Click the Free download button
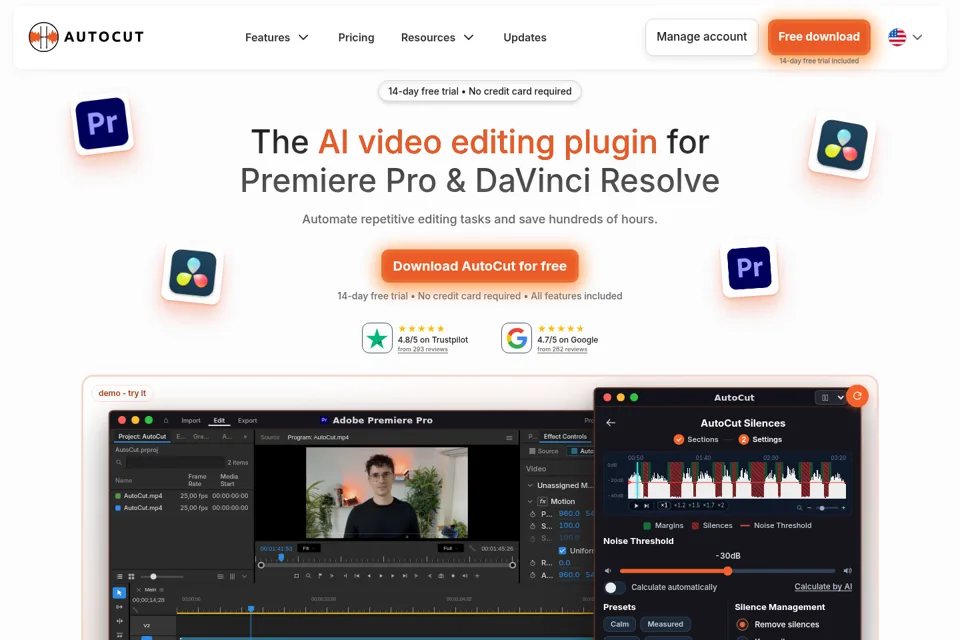This screenshot has height=640, width=960. coord(819,37)
